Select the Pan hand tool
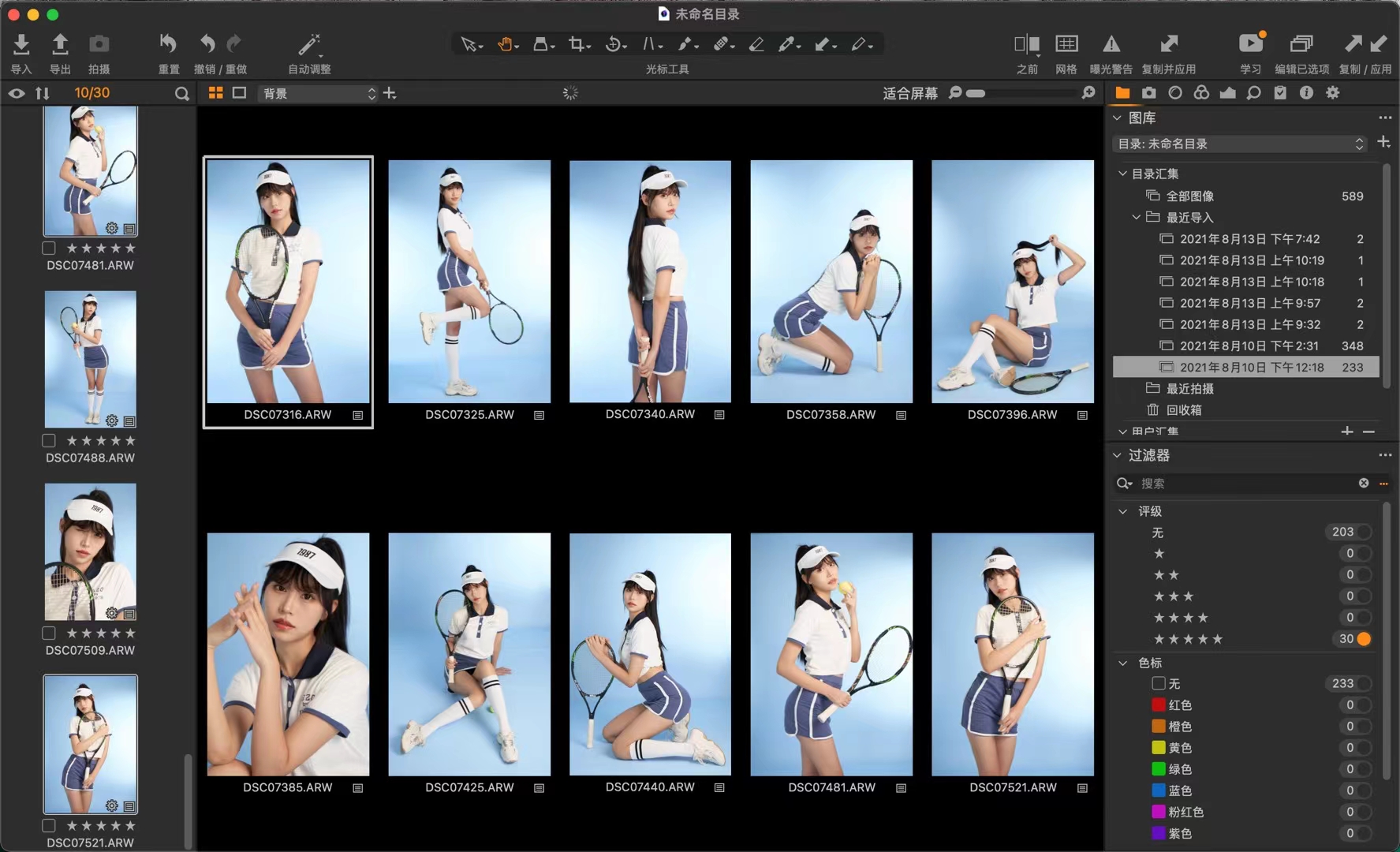 point(506,45)
